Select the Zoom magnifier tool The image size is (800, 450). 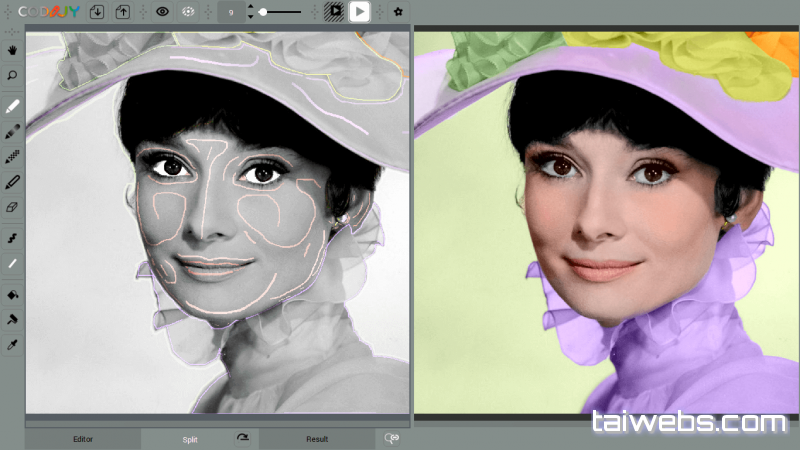(12, 75)
